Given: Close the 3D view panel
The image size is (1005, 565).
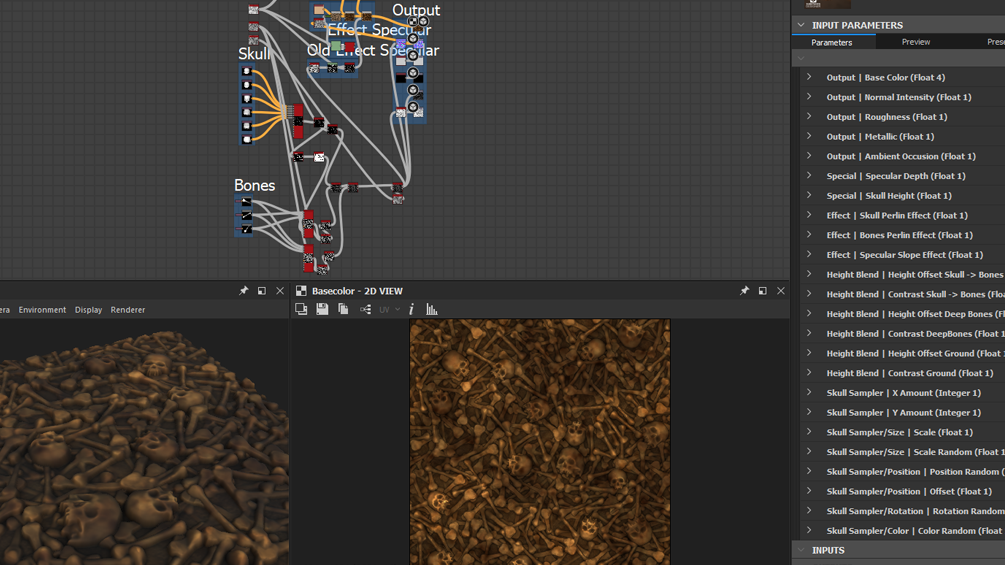Looking at the screenshot, I should click(x=280, y=291).
